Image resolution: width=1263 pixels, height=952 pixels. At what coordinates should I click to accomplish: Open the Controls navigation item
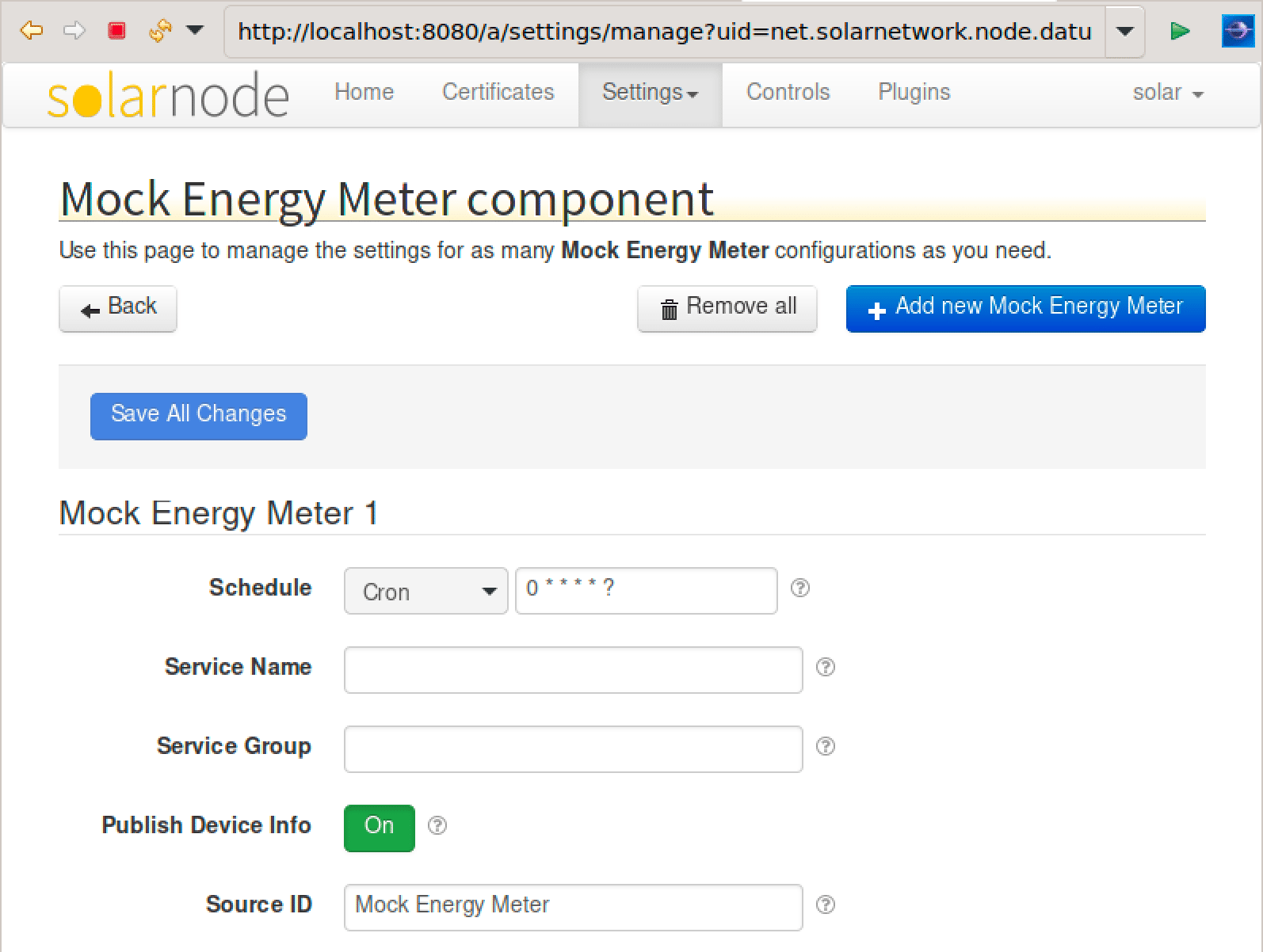[788, 93]
